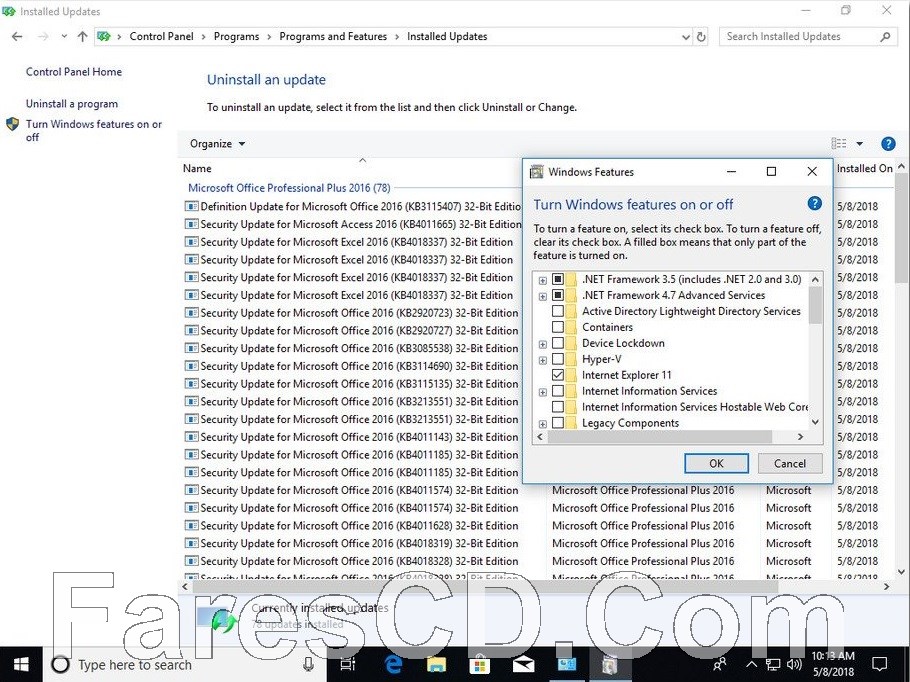Click the address bar location icon
This screenshot has height=682, width=910.
pos(104,37)
